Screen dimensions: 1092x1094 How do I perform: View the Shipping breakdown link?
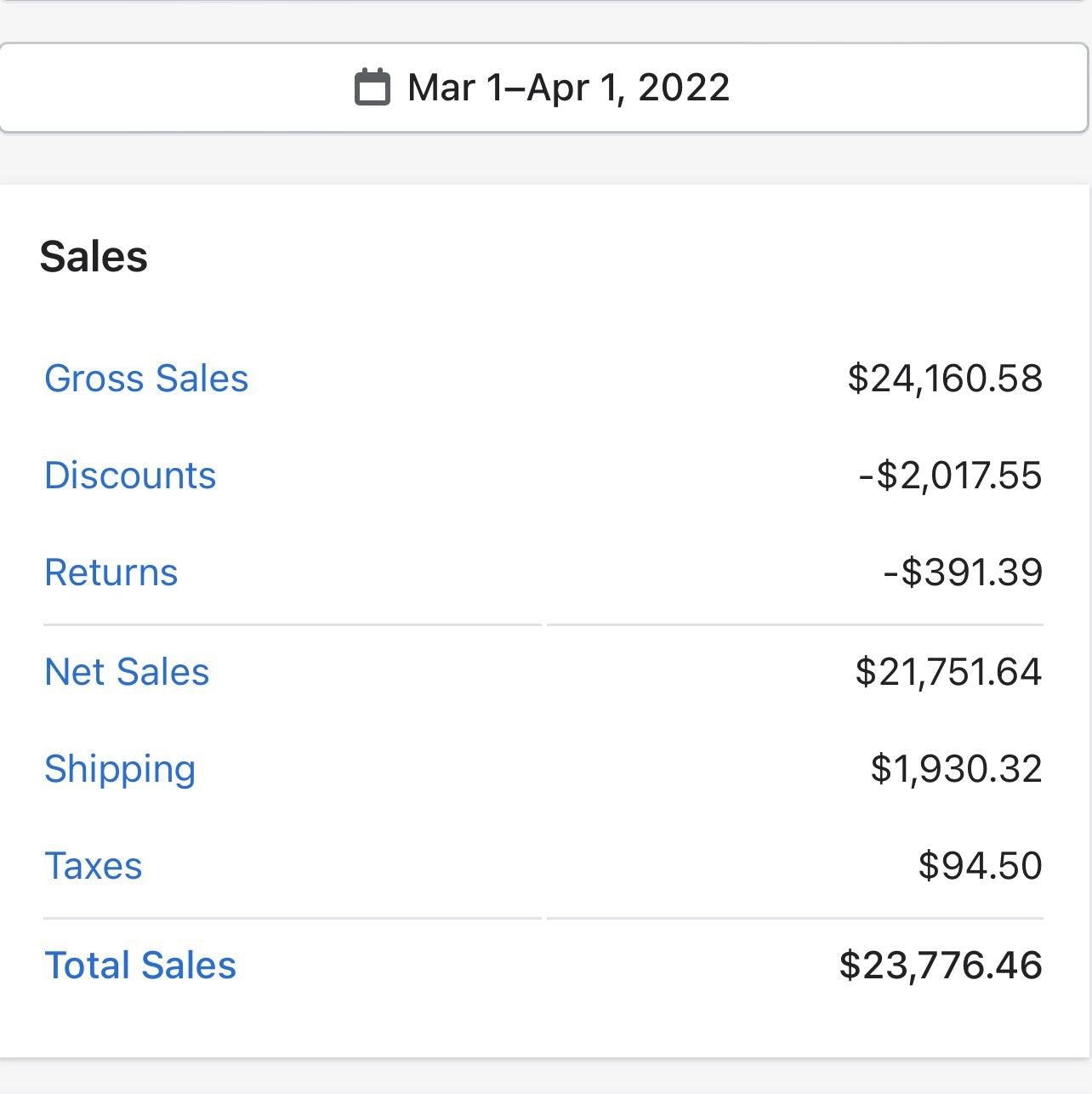(120, 769)
